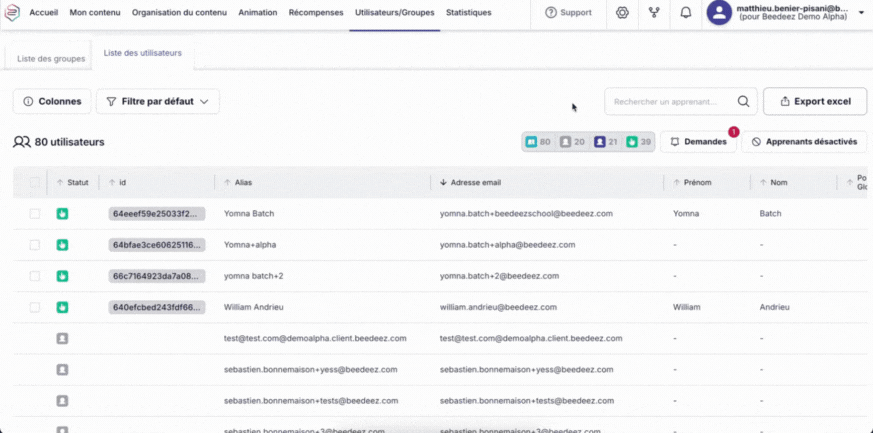Click the branch/fork icon in header
Image resolution: width=873 pixels, height=433 pixels.
(x=654, y=13)
